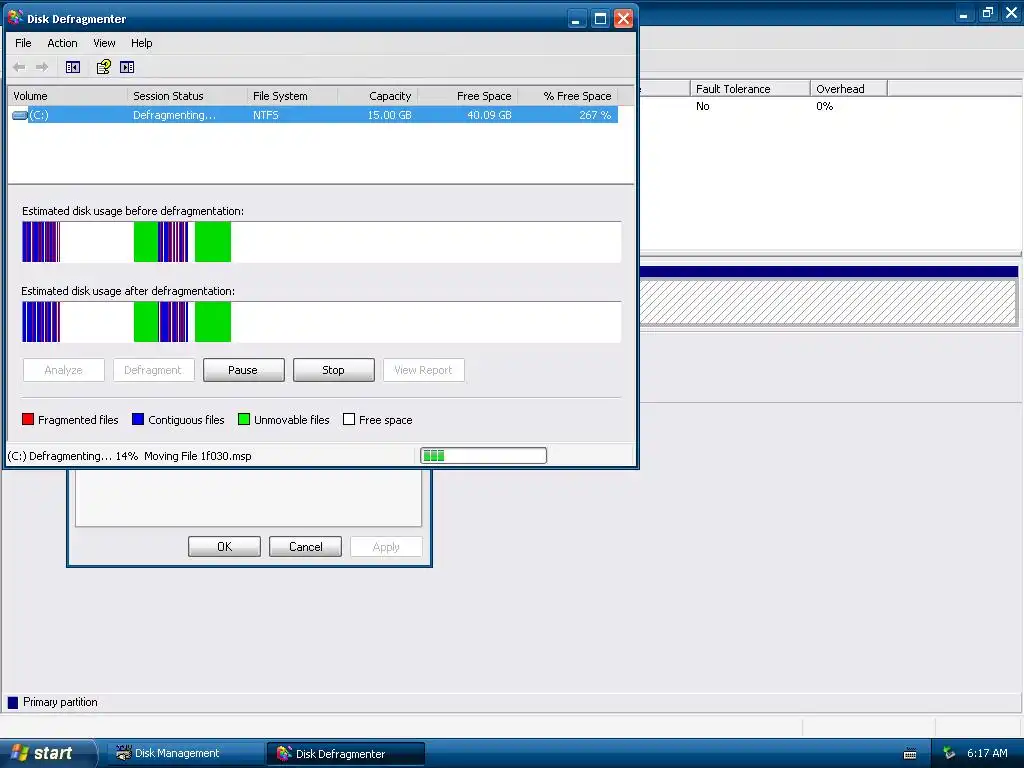Click the Back arrow toolbar icon
The height and width of the screenshot is (768, 1024).
tap(19, 67)
